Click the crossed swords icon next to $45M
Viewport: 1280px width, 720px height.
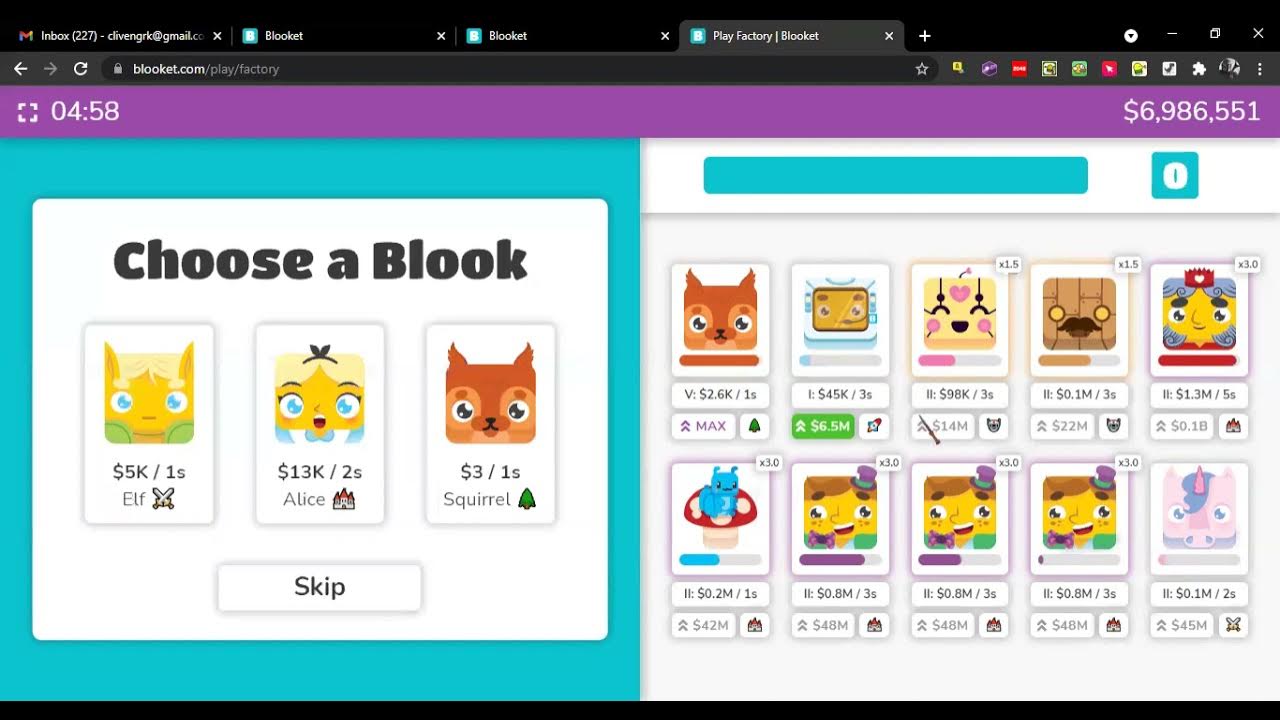[x=1234, y=626]
